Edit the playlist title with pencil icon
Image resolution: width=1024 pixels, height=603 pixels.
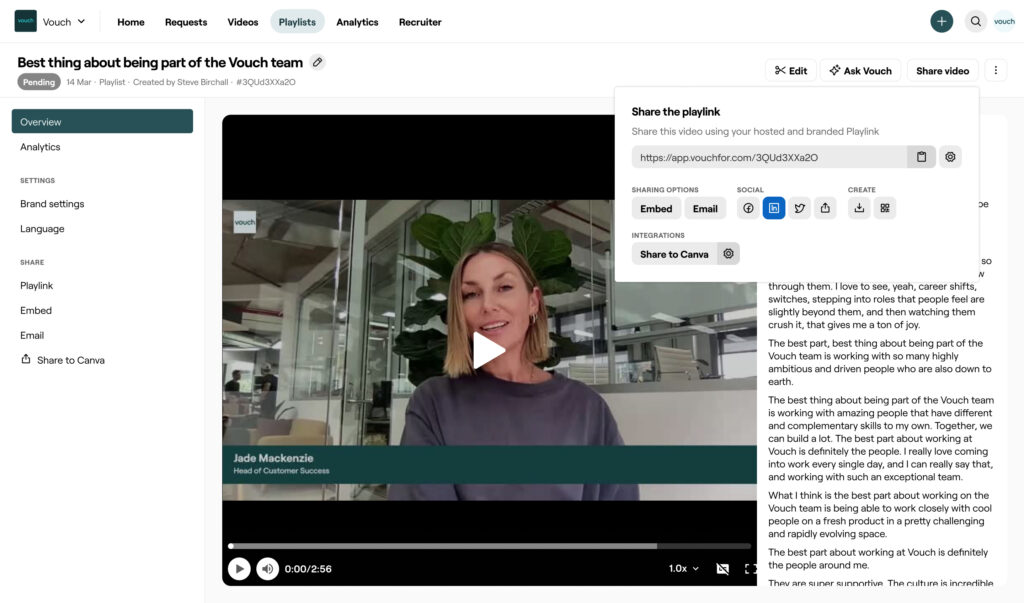tap(317, 62)
